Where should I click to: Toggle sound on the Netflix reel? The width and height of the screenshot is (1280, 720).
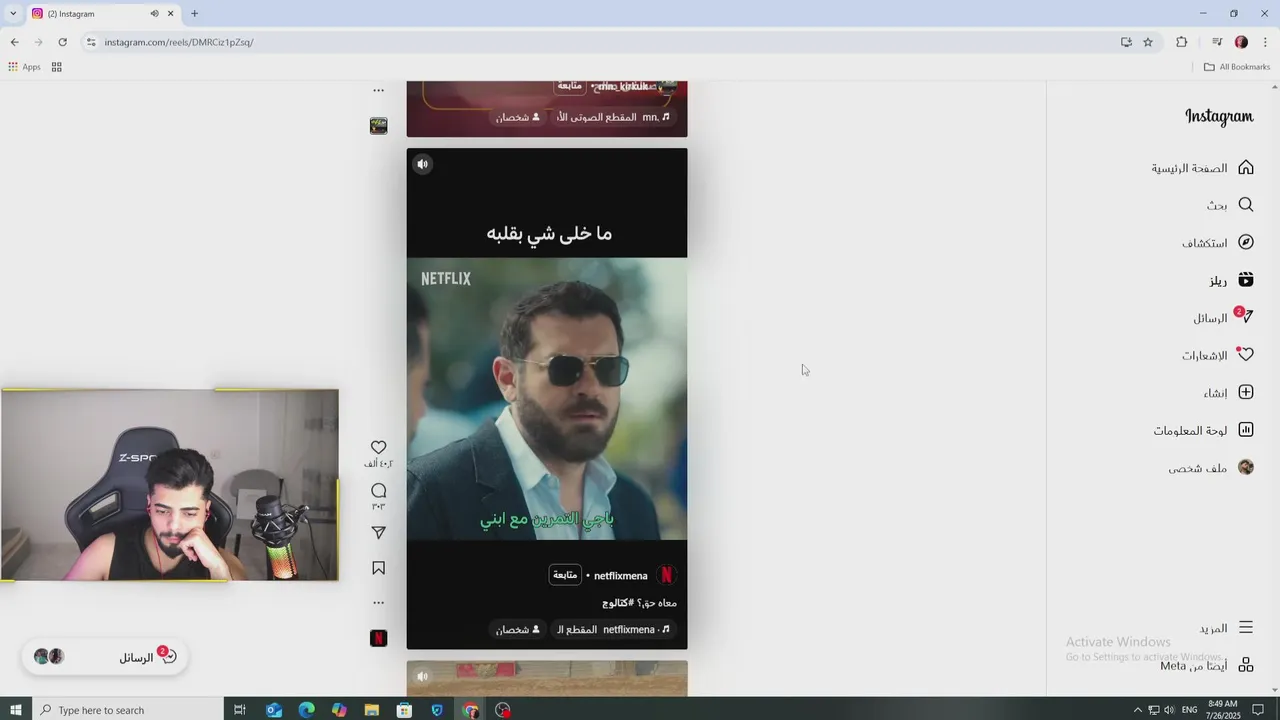click(422, 164)
